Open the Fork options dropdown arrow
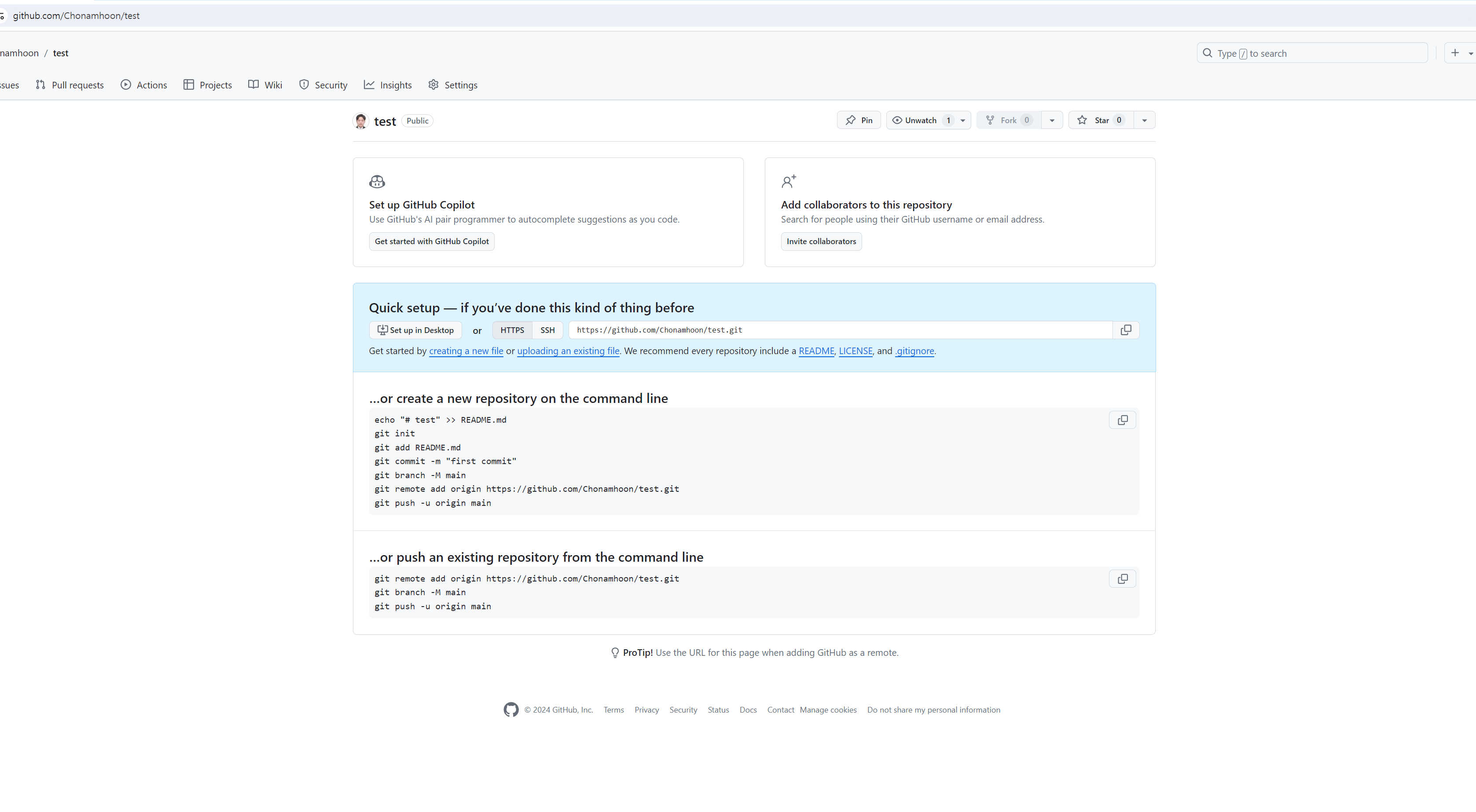The height and width of the screenshot is (812, 1476). 1051,120
